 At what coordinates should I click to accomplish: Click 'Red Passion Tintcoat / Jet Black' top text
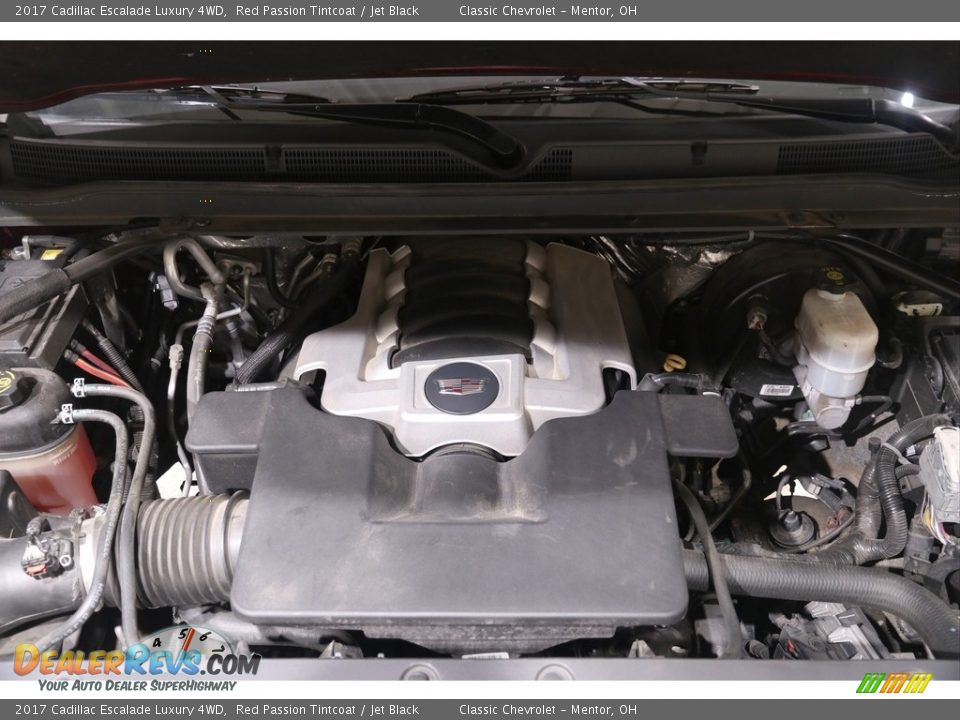point(327,11)
